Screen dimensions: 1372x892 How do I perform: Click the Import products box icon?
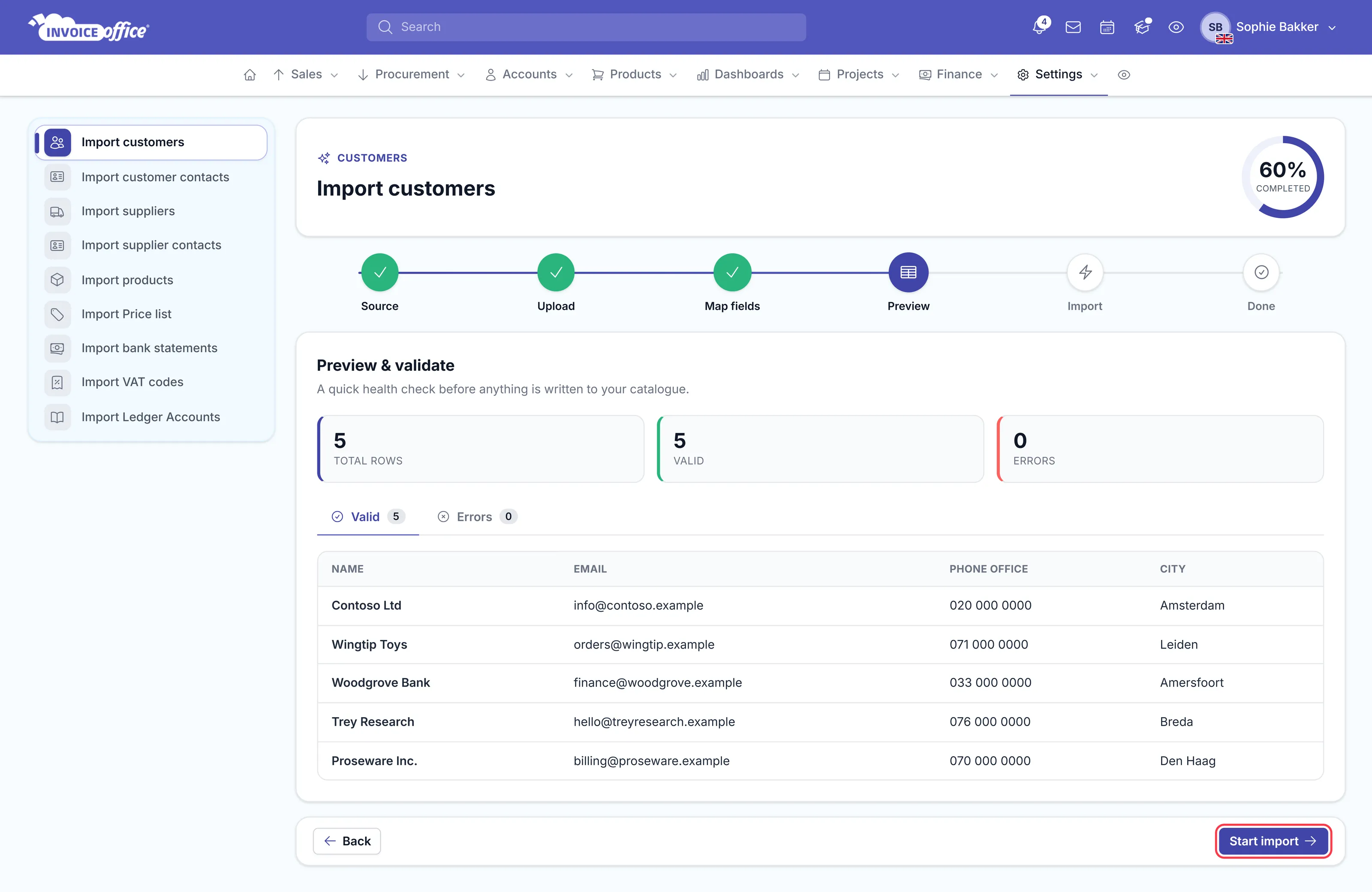pos(57,279)
